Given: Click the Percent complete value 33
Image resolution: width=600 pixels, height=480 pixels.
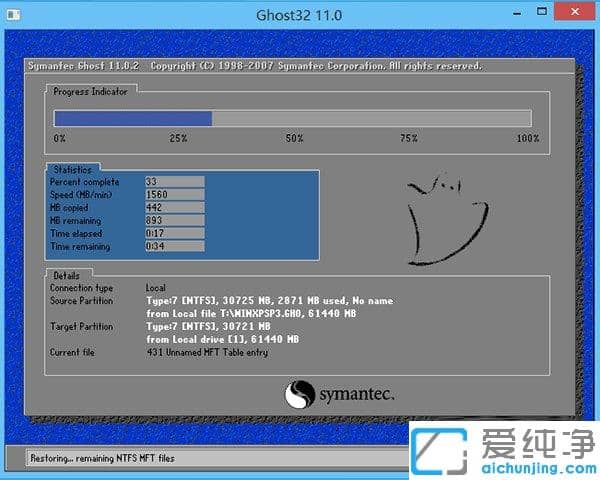Looking at the screenshot, I should tap(174, 181).
